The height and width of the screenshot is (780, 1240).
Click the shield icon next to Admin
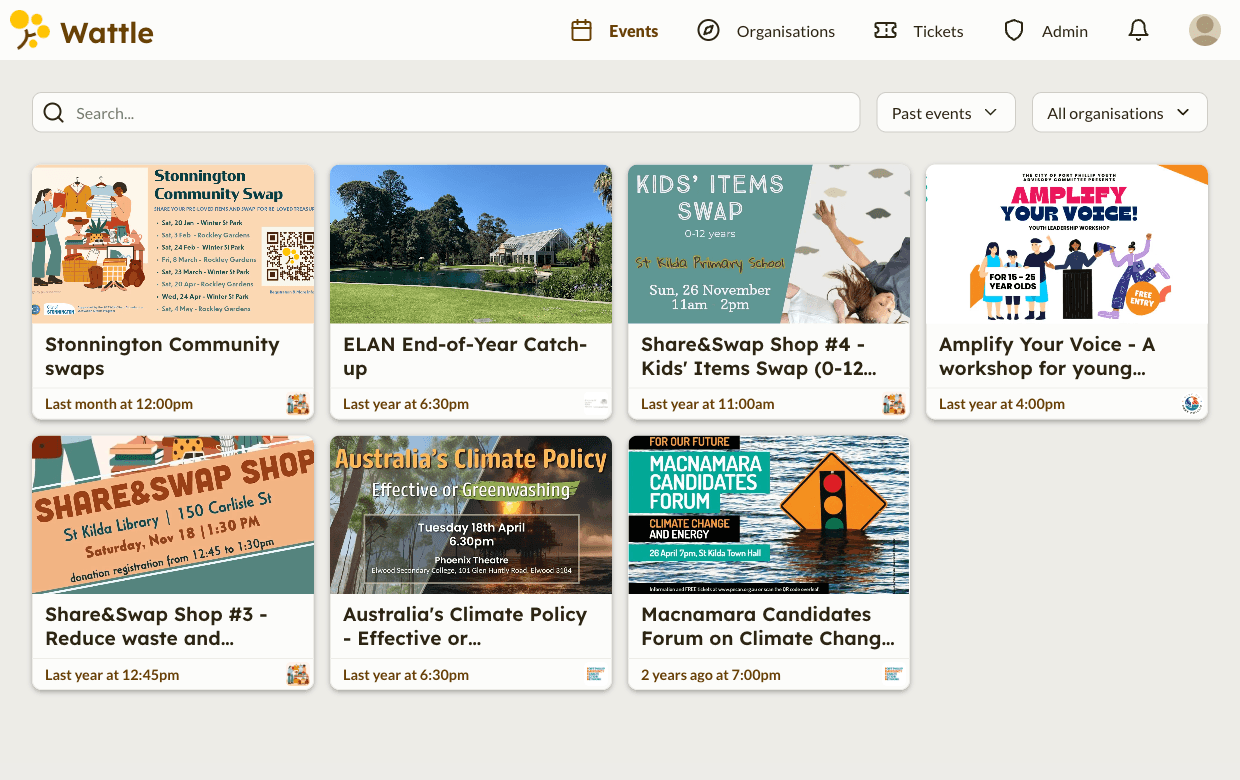coord(1015,31)
